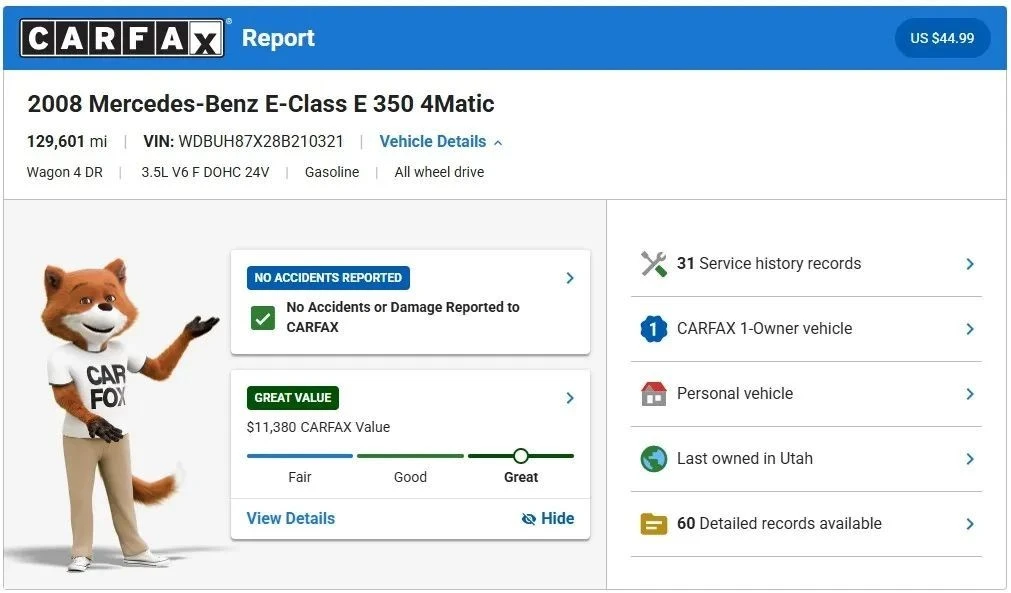Click the CARFAX logo in the header

(x=122, y=38)
